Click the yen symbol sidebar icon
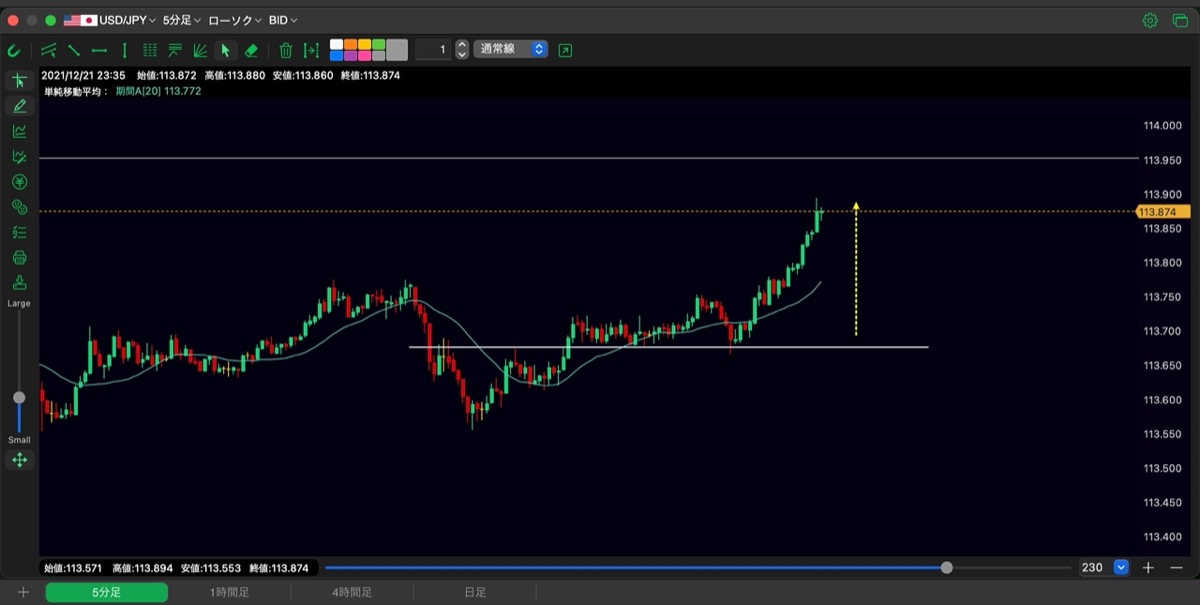The height and width of the screenshot is (605, 1200). point(19,182)
